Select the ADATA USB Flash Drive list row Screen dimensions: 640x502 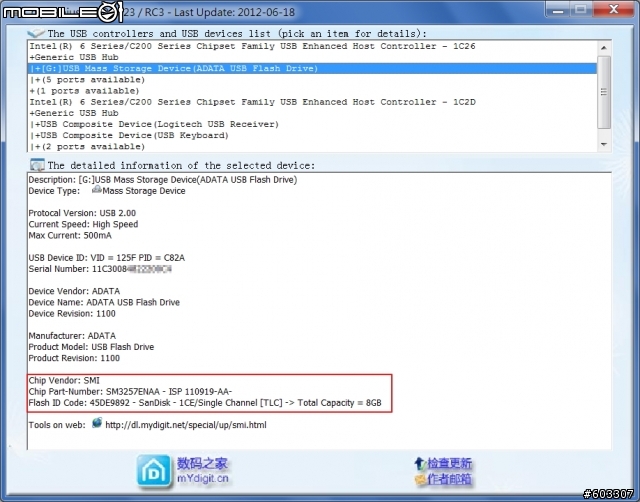pyautogui.click(x=312, y=68)
